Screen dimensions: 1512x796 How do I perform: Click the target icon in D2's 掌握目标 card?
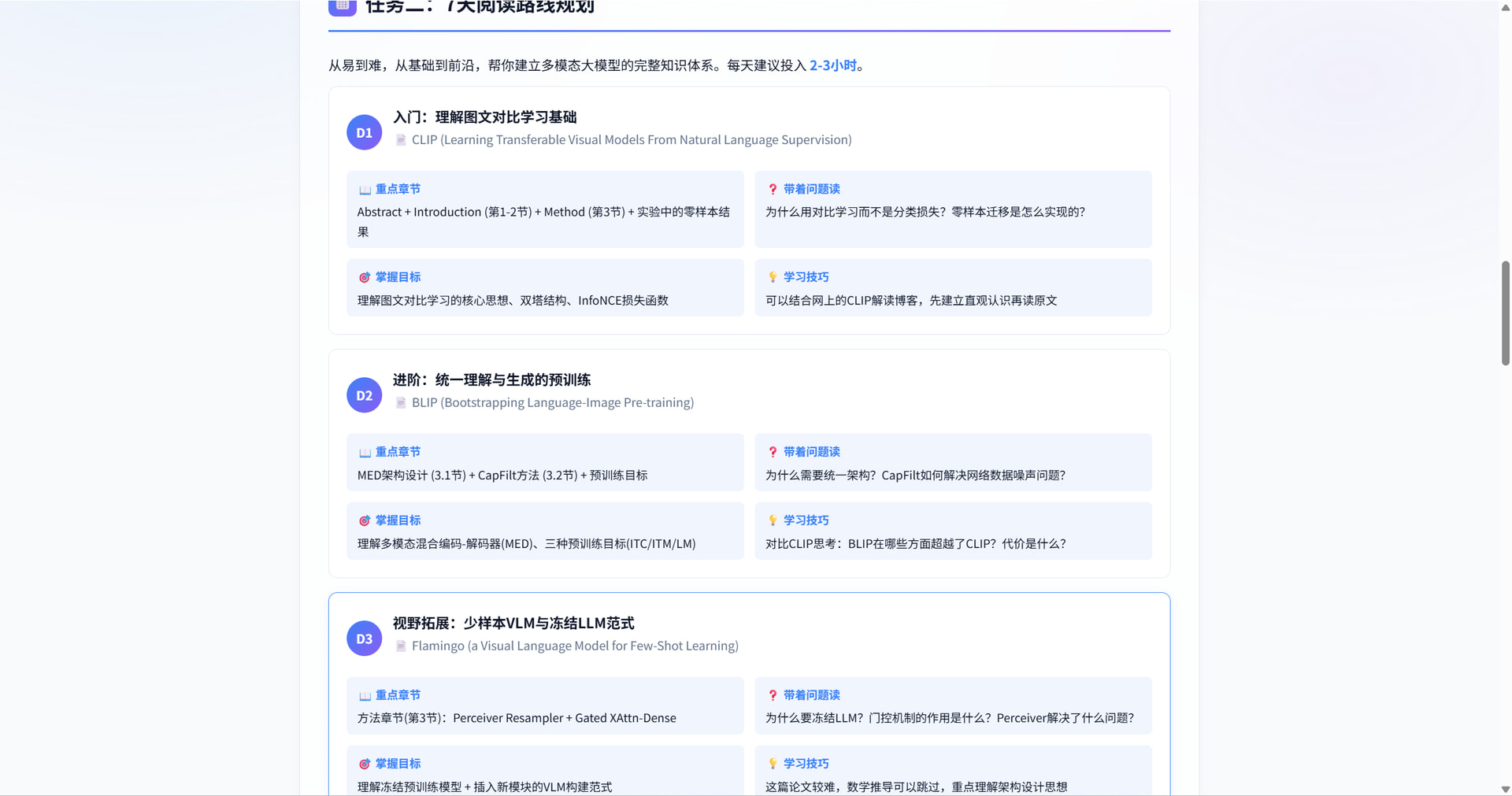[365, 520]
